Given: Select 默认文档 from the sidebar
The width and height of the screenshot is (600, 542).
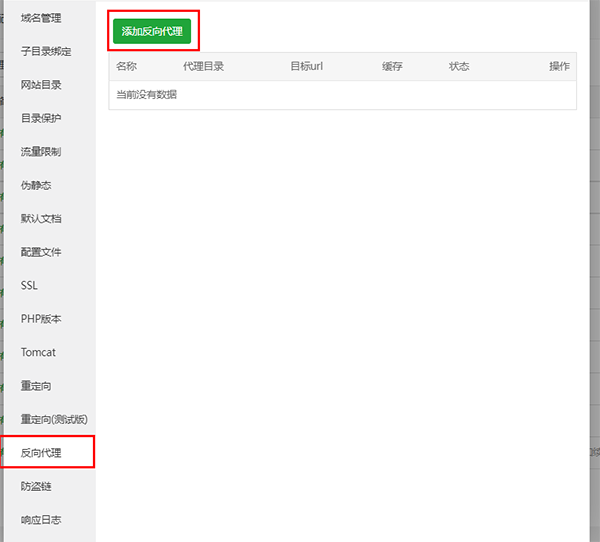Looking at the screenshot, I should (x=41, y=218).
